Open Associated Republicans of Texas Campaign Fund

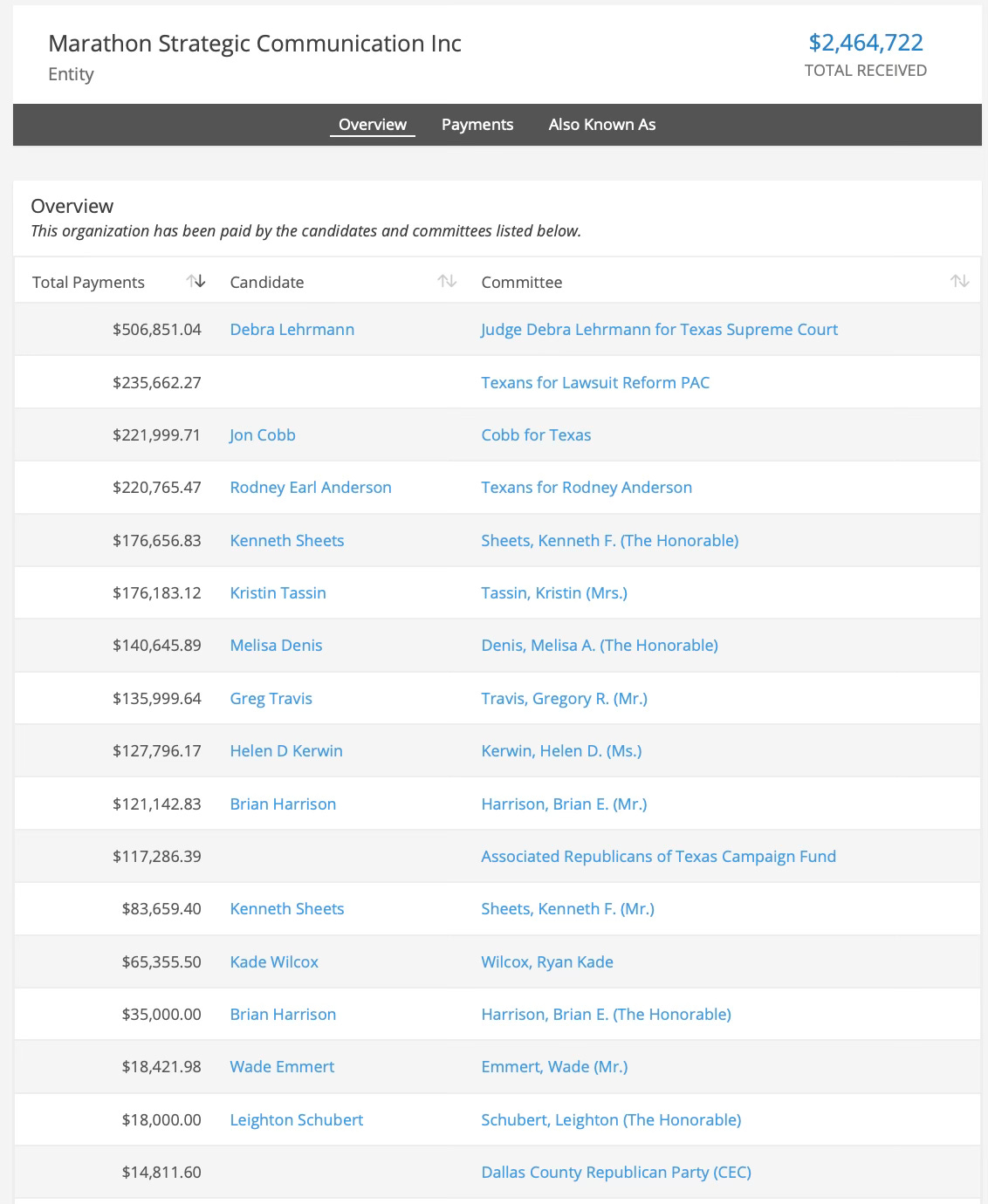coord(659,856)
